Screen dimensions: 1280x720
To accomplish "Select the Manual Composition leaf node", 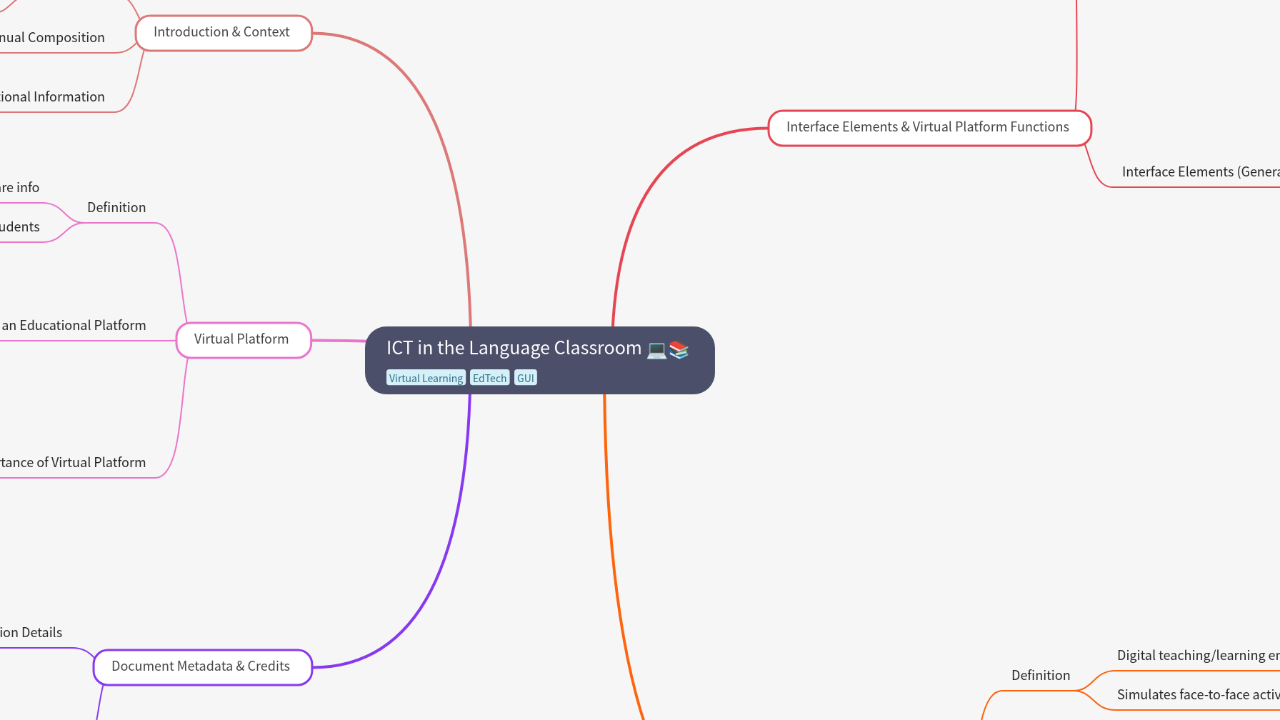I will point(52,37).
